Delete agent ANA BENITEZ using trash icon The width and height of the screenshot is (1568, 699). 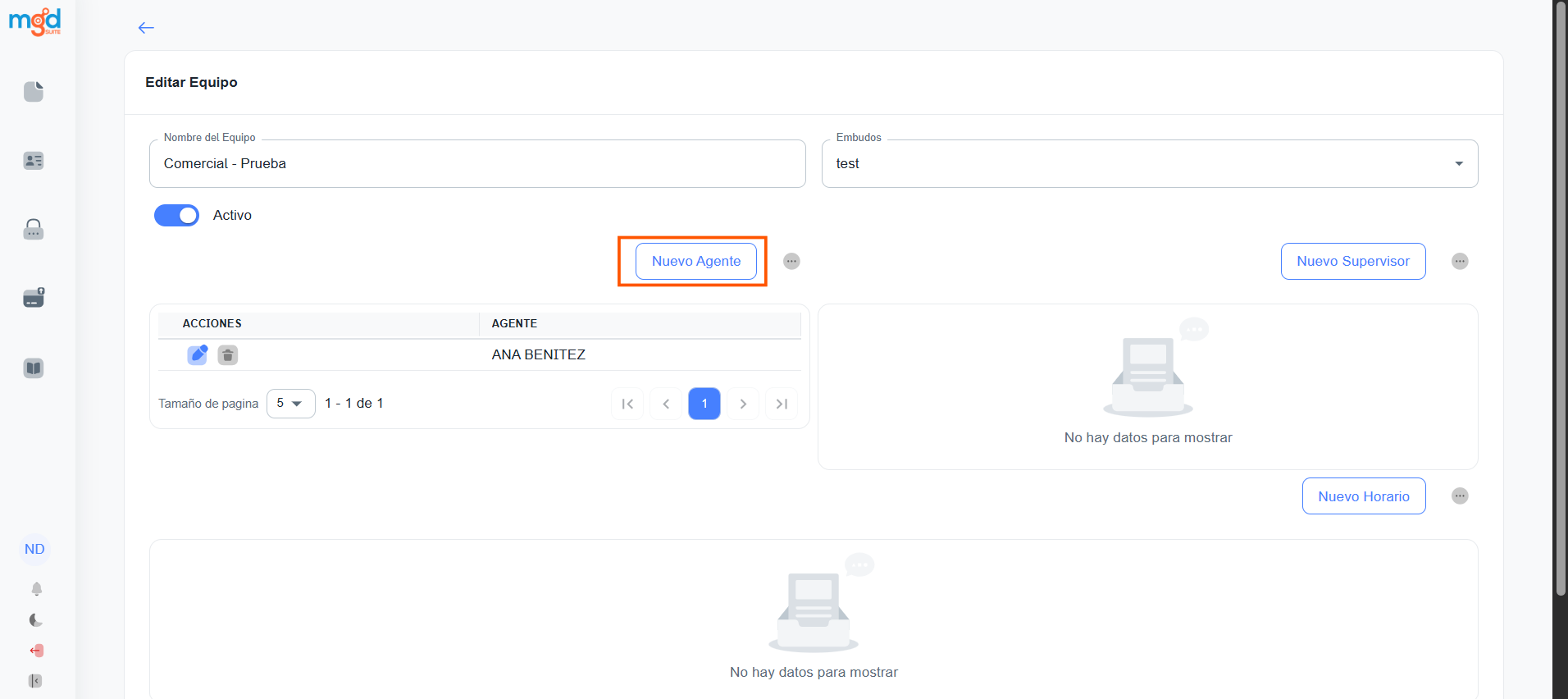pos(228,354)
